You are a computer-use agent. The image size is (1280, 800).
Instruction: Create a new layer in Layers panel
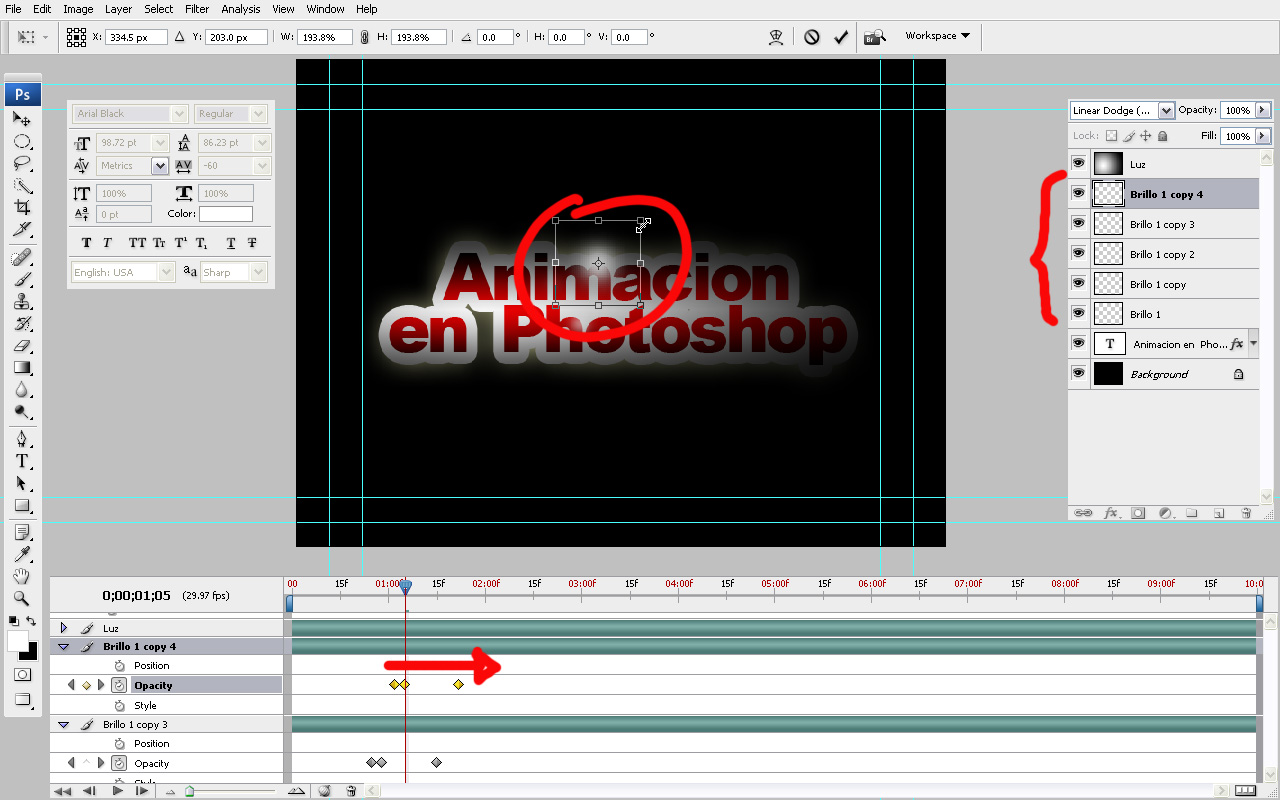pyautogui.click(x=1219, y=513)
